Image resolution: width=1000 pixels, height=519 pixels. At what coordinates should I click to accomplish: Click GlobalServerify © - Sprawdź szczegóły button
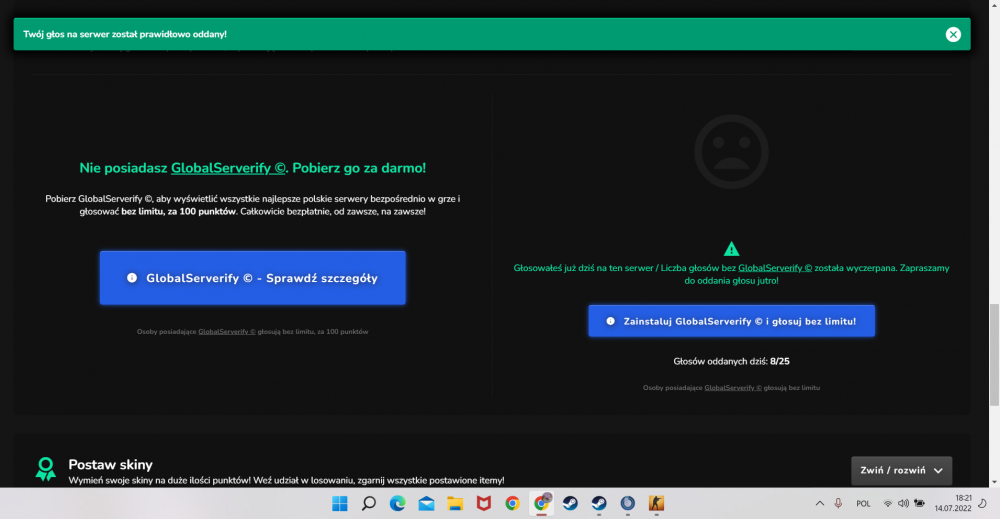click(253, 278)
